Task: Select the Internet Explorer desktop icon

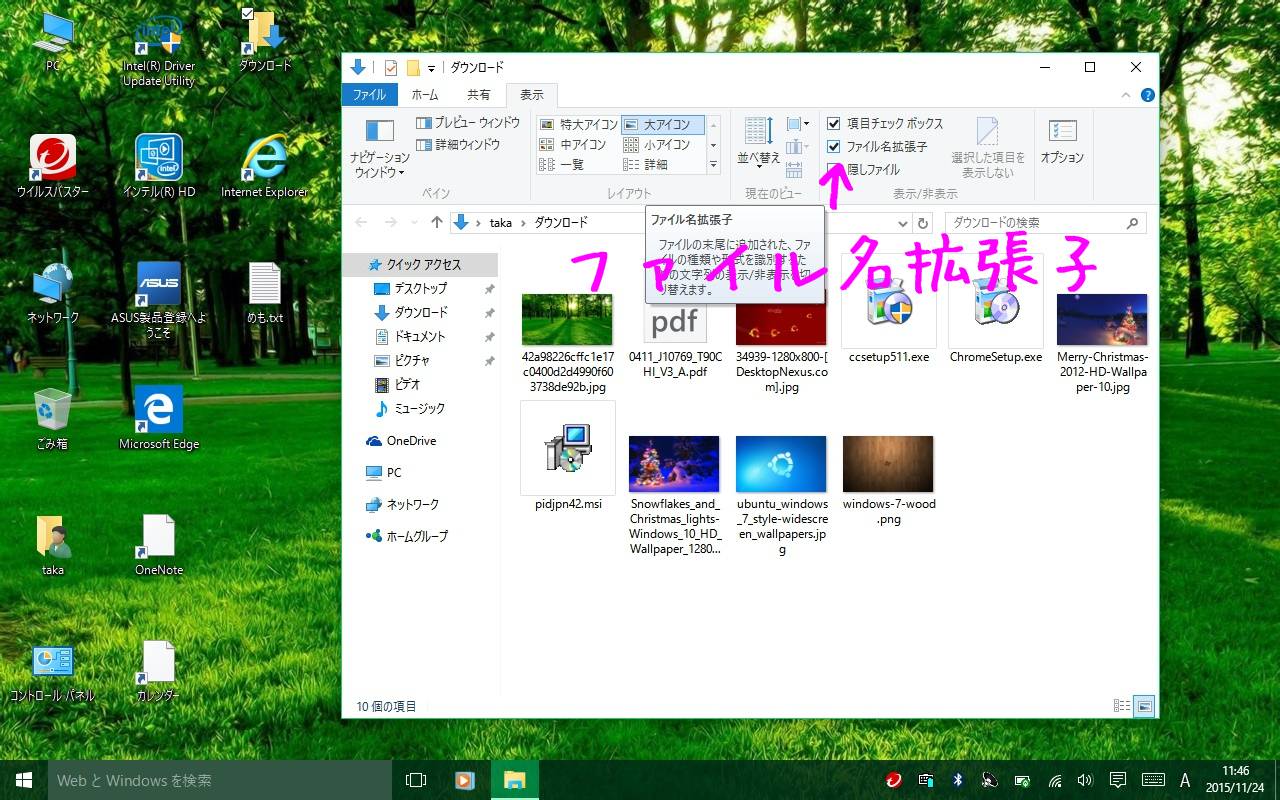Action: [x=265, y=167]
